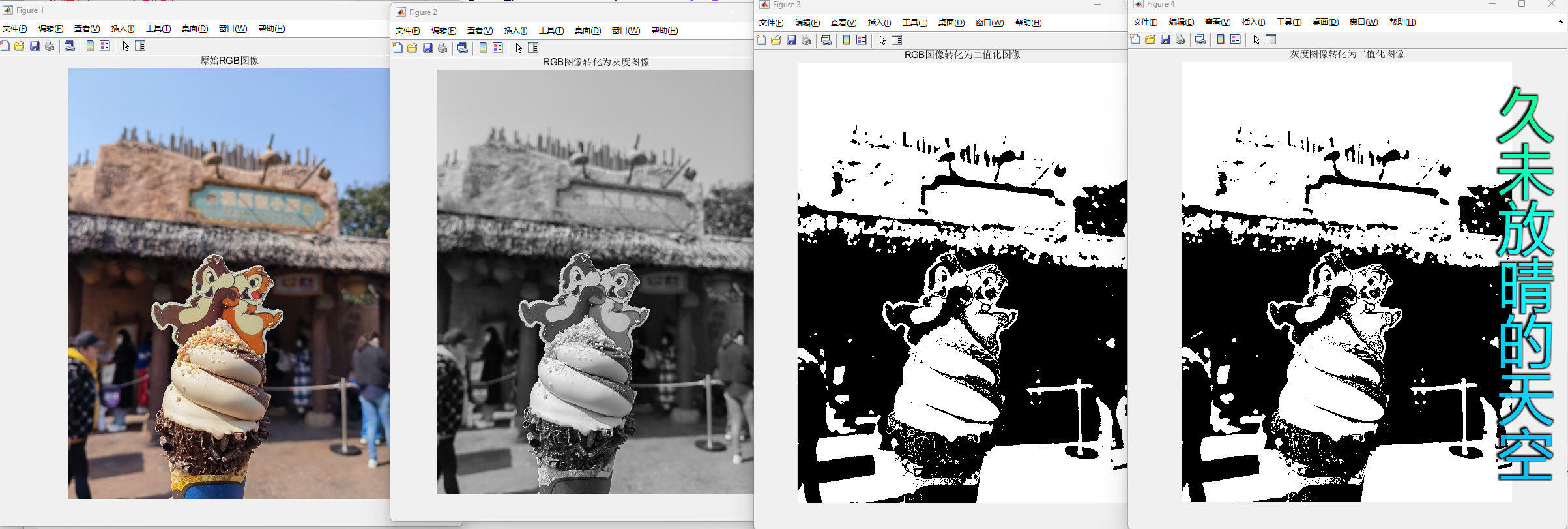Click New Figure icon in Figure 3 toolbar
1568x529 pixels.
(761, 40)
